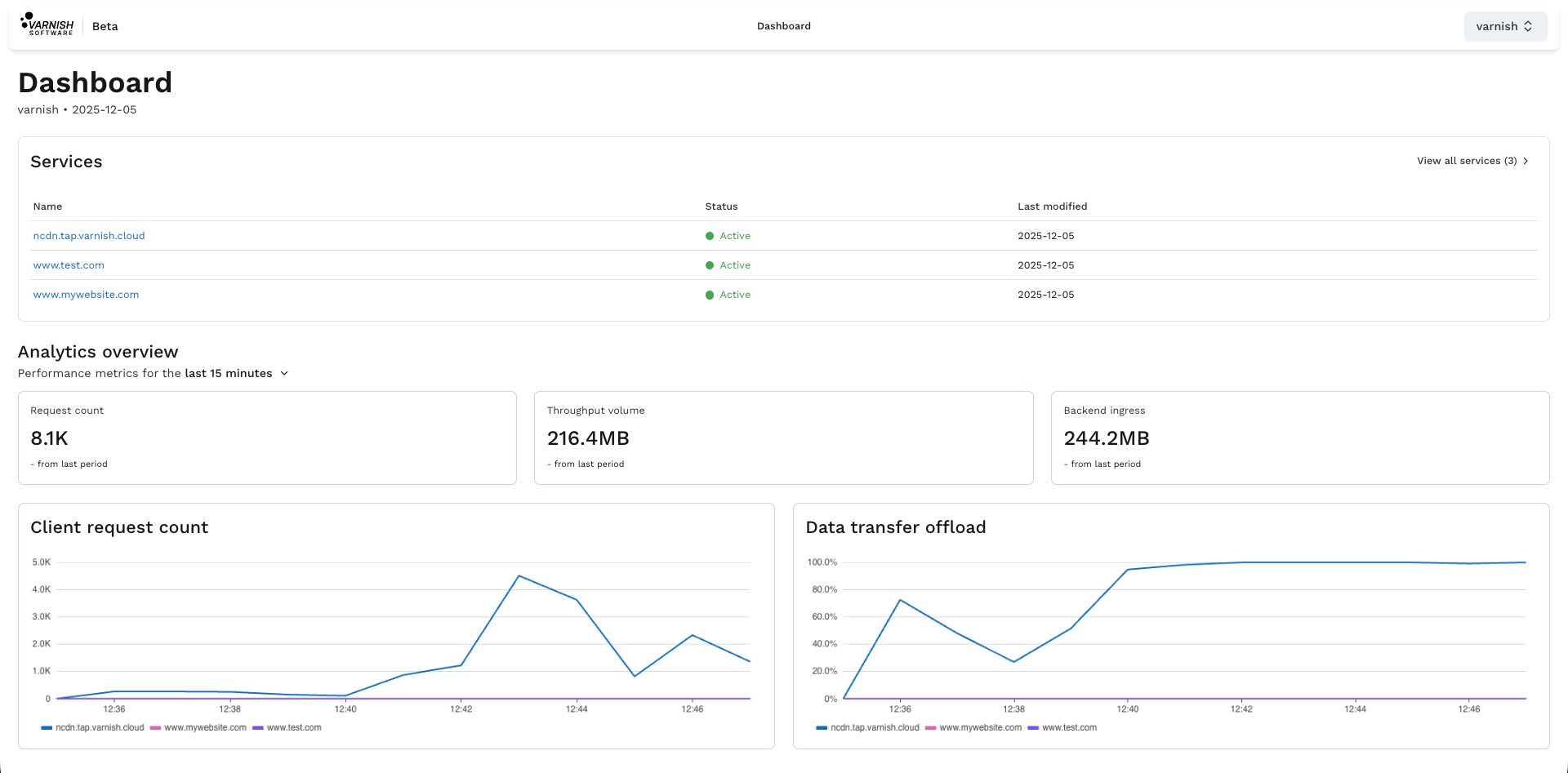The image size is (1568, 773).
Task: Open the ncdn.tap.varnish.cloud service
Action: pyautogui.click(x=89, y=236)
